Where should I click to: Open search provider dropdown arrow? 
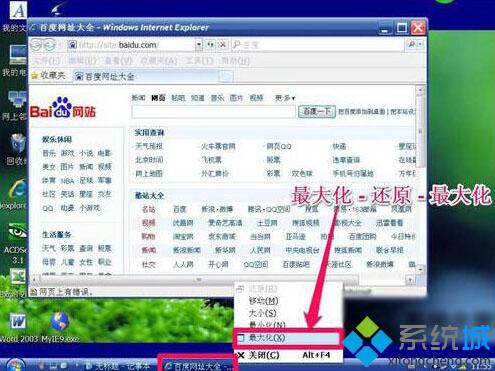point(420,44)
